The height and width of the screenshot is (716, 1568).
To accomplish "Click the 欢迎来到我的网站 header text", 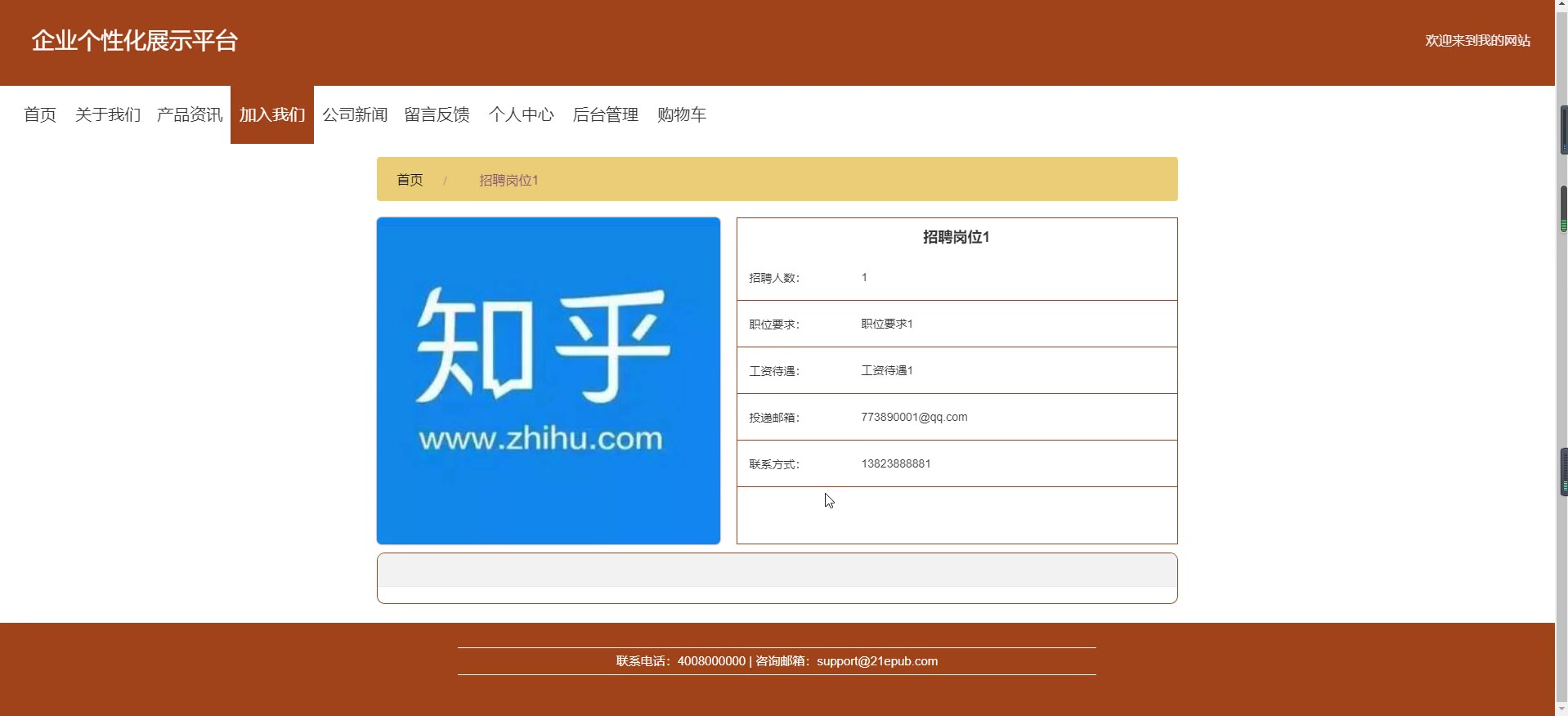I will coord(1478,41).
